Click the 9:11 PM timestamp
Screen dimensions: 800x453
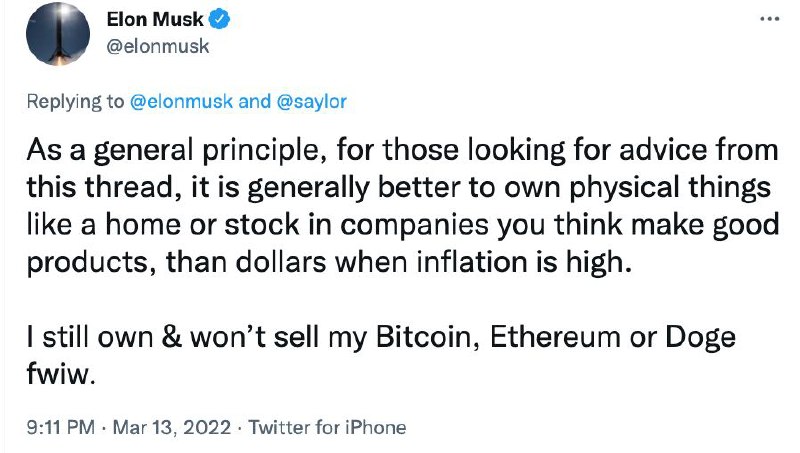coord(61,427)
